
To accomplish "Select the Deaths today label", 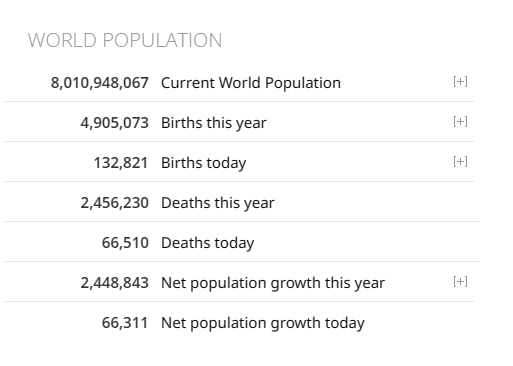I will 208,243.
